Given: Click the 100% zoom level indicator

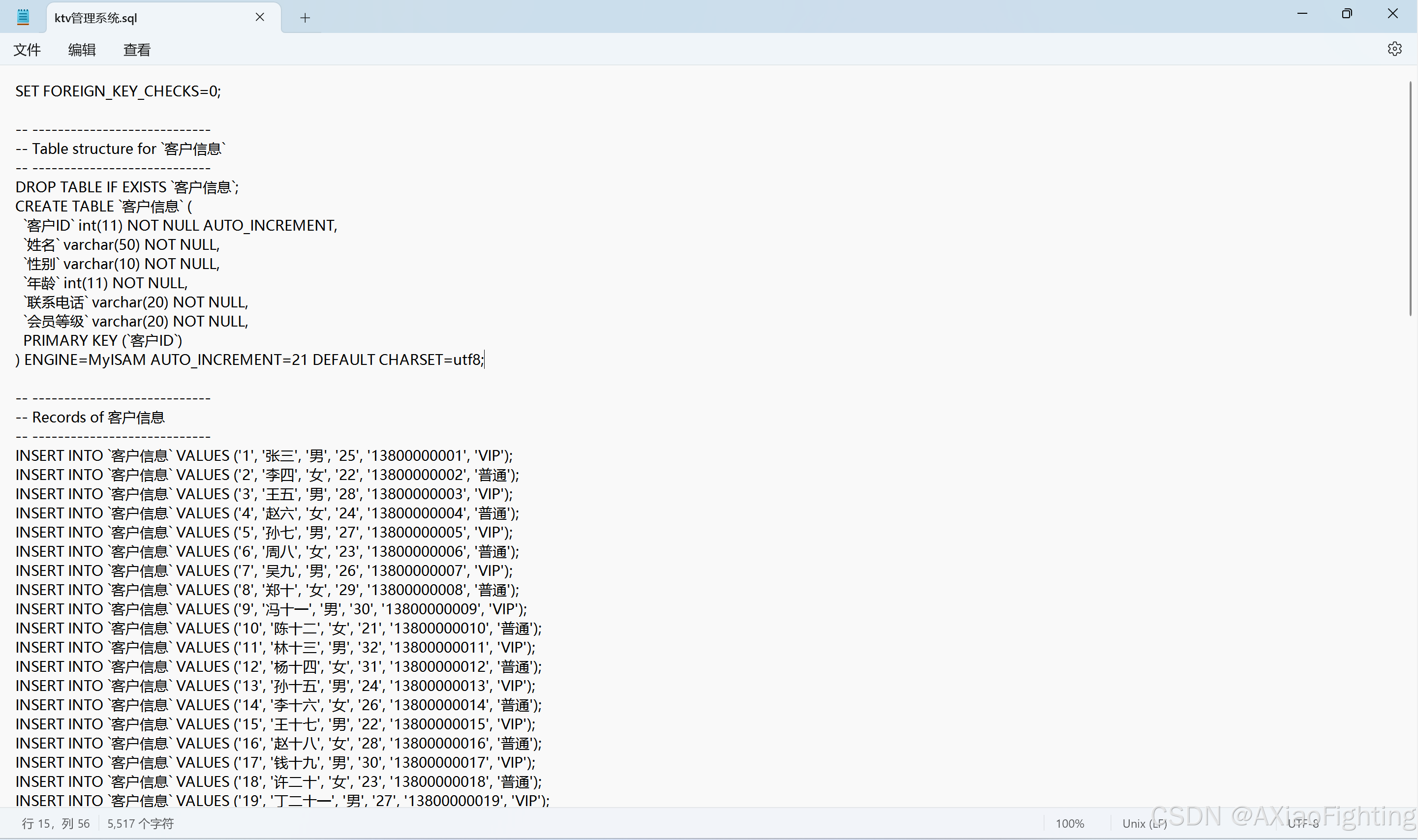Looking at the screenshot, I should point(1069,824).
